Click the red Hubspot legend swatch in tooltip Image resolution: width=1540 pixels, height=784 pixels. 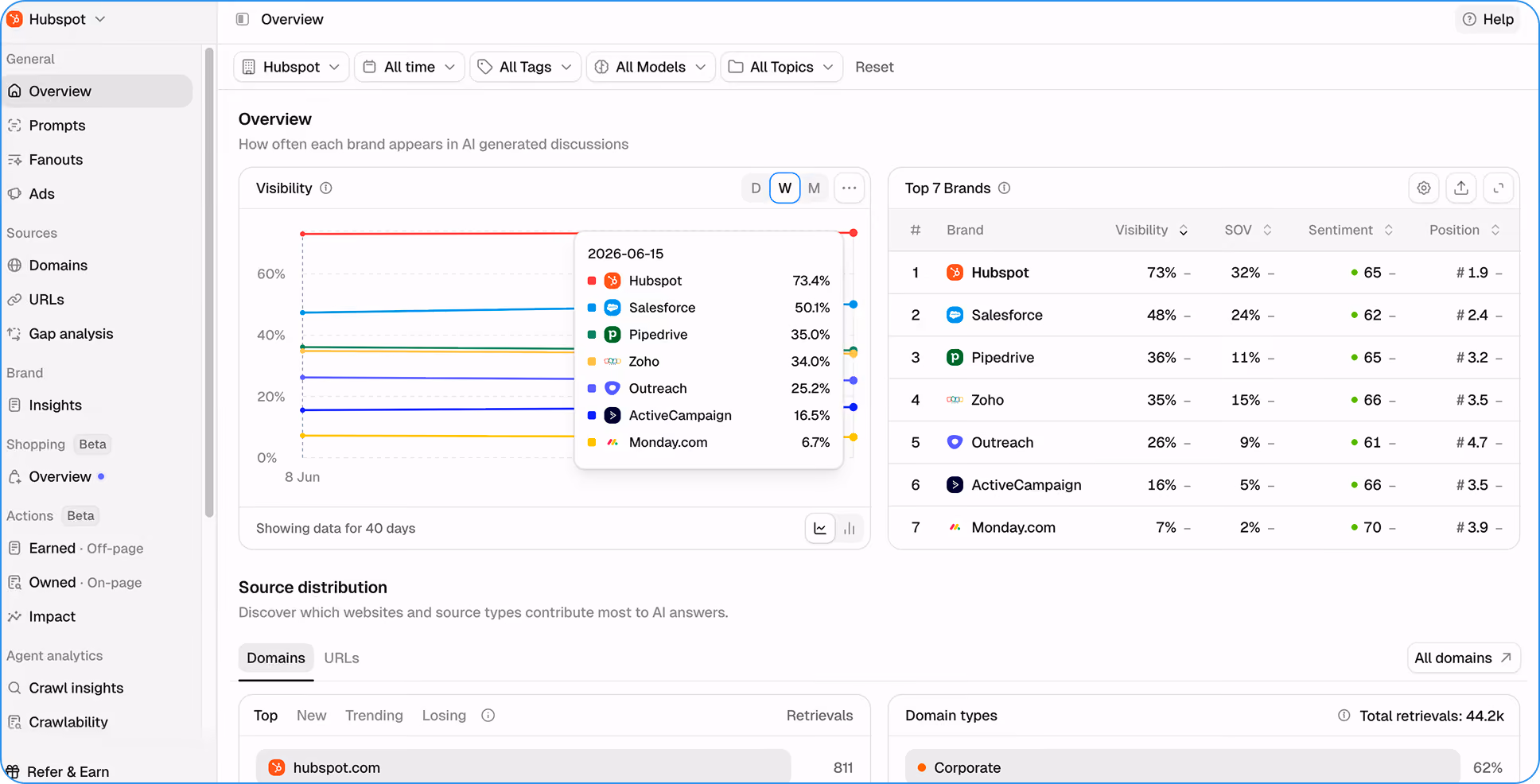click(592, 281)
